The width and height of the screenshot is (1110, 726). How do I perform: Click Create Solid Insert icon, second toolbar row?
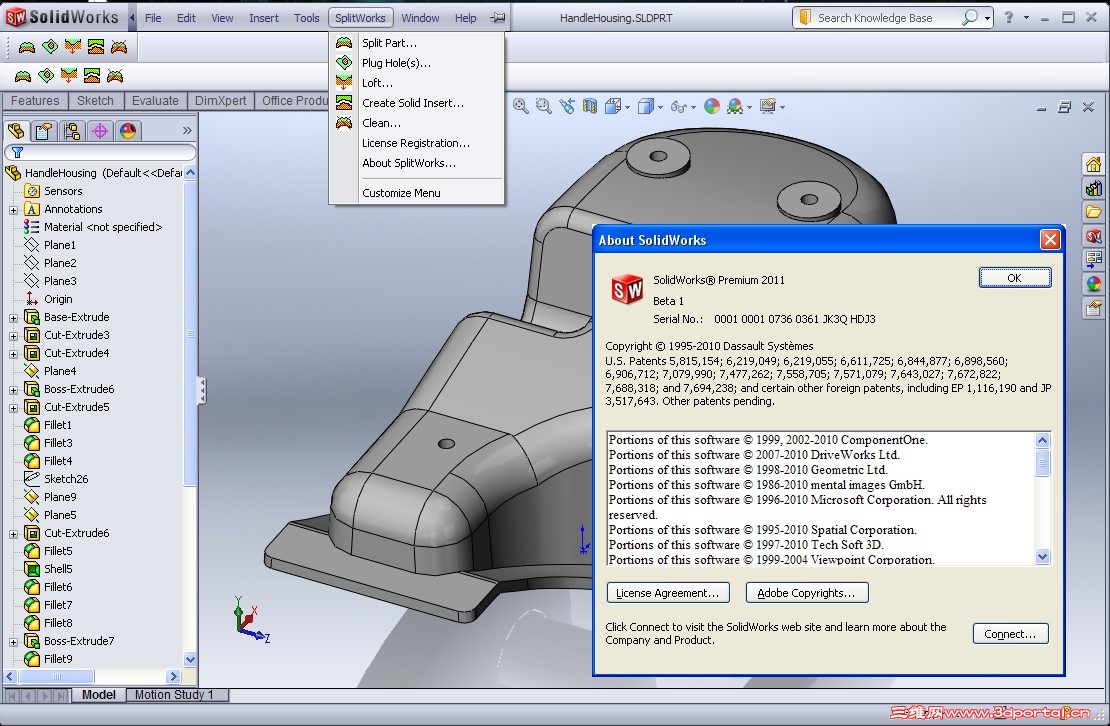tap(91, 76)
